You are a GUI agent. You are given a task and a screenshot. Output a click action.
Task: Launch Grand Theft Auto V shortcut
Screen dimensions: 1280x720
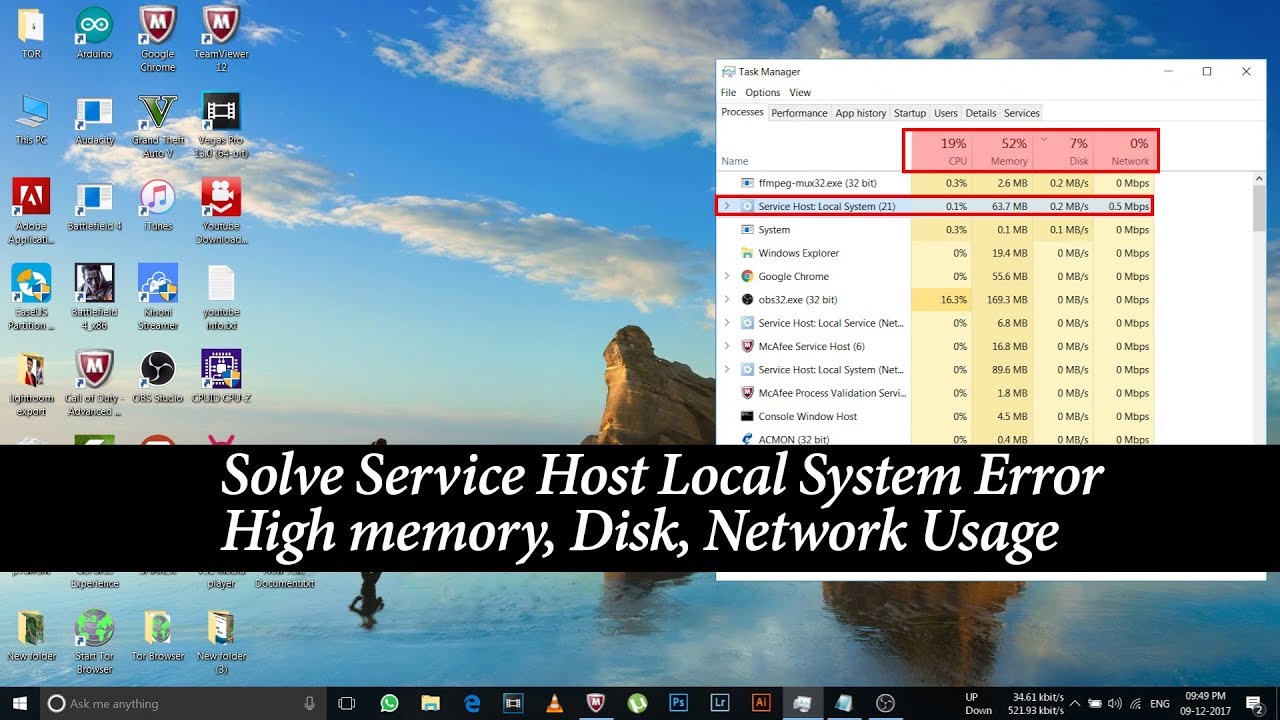pos(158,125)
